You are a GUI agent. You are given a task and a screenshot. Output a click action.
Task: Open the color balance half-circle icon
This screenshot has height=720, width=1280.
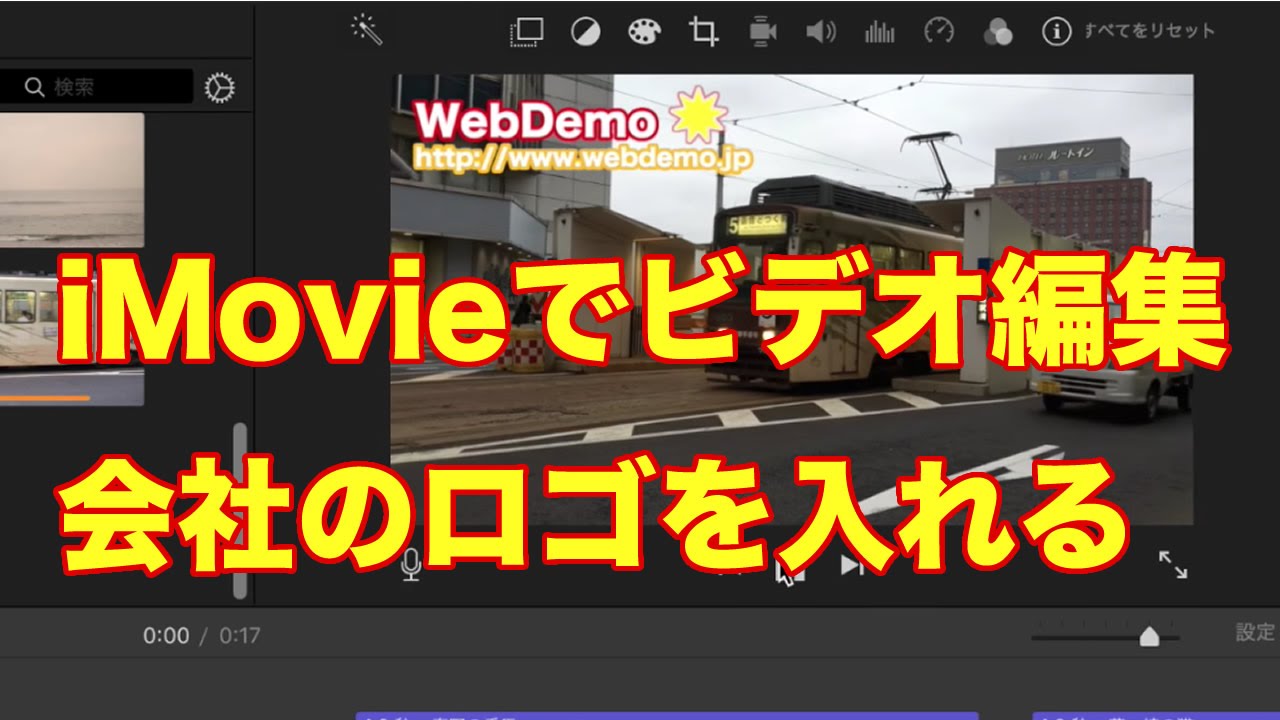pyautogui.click(x=585, y=32)
